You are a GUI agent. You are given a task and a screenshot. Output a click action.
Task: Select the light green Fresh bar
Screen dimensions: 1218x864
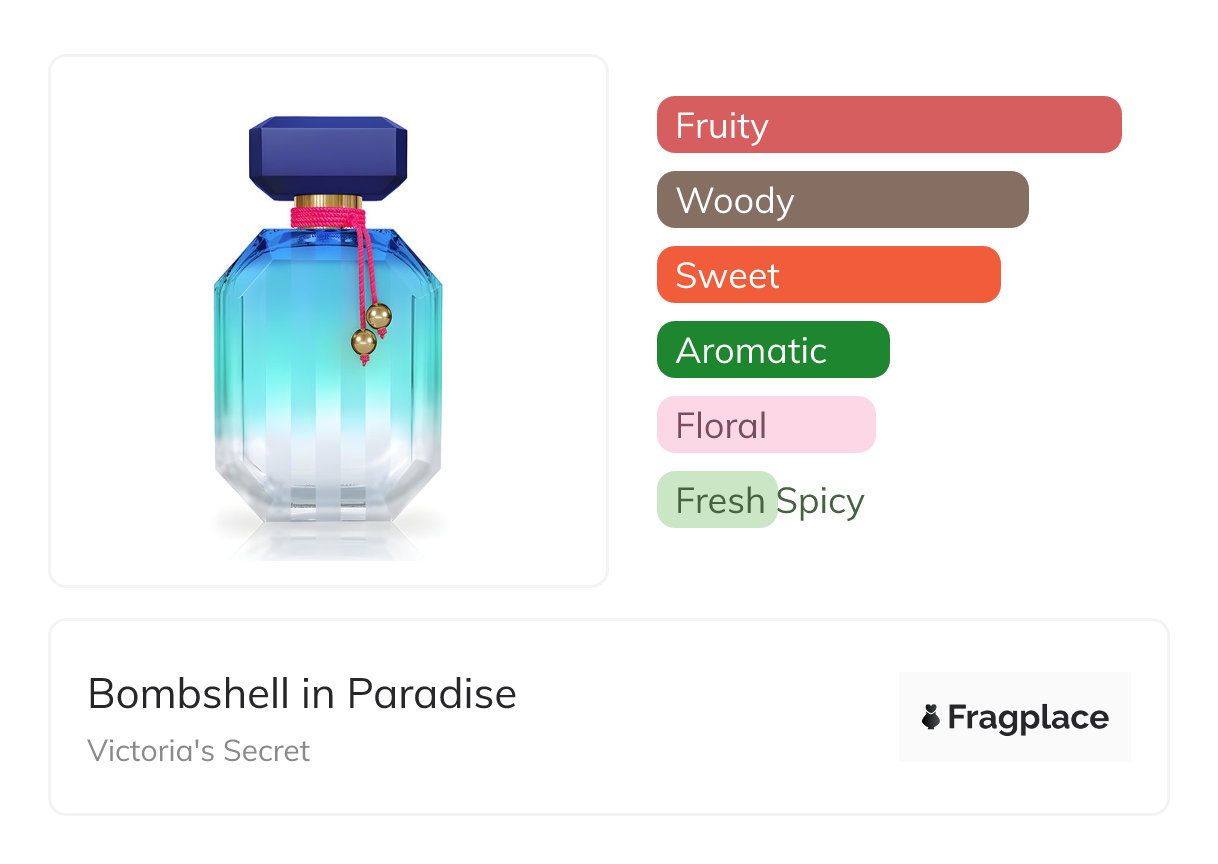pyautogui.click(x=716, y=500)
